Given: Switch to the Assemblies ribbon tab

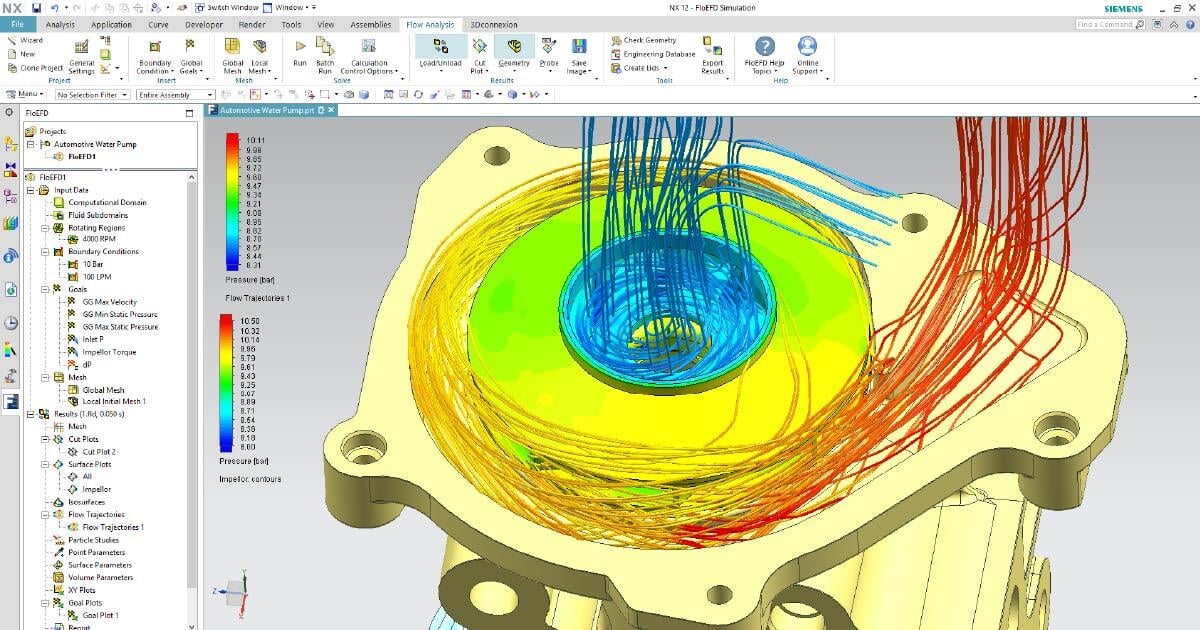Looking at the screenshot, I should [x=370, y=24].
